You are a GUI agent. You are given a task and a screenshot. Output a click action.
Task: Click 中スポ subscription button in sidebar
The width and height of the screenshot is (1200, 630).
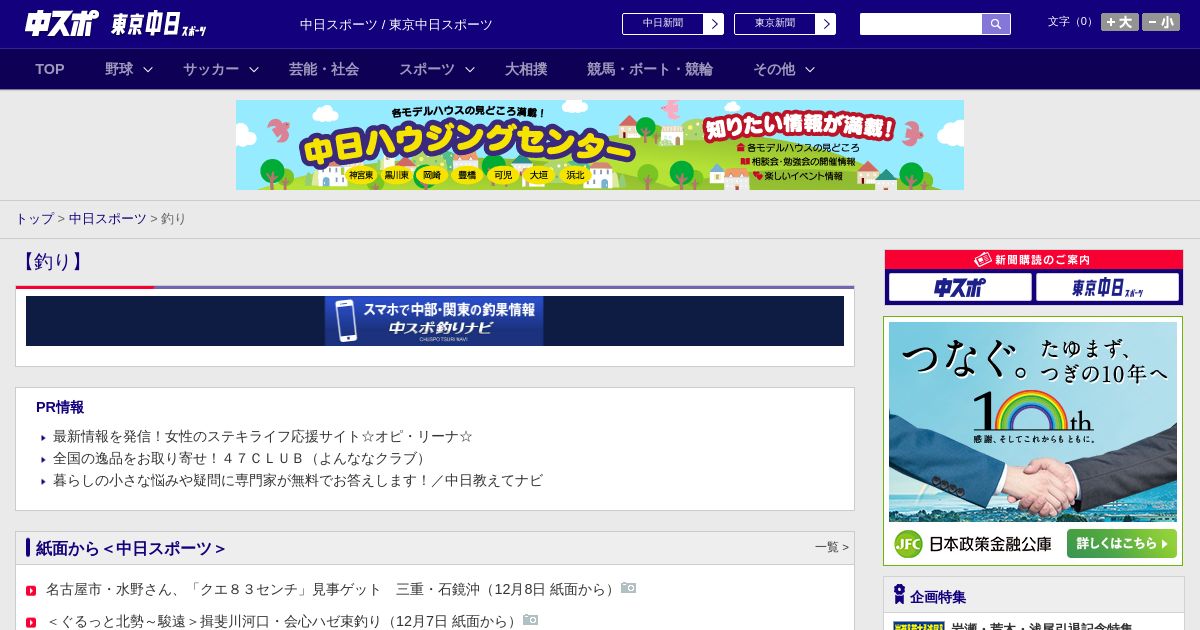pyautogui.click(x=960, y=287)
